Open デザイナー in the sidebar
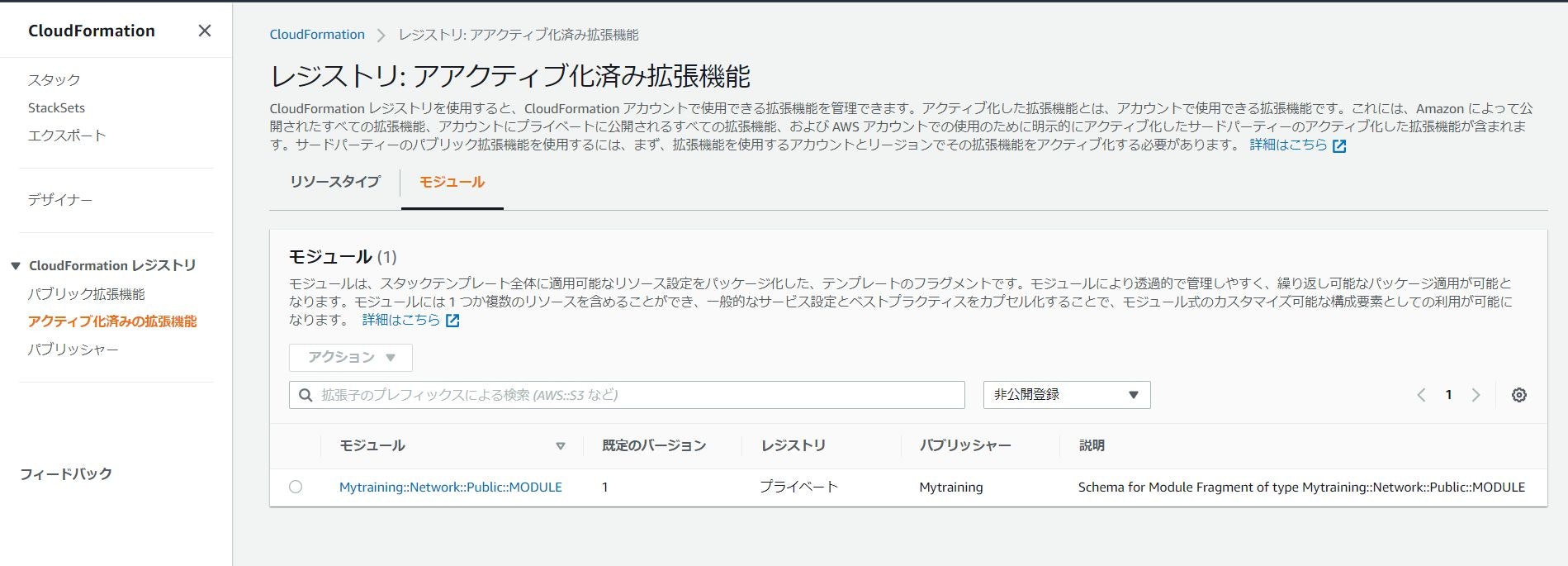This screenshot has height=566, width=1568. (59, 200)
